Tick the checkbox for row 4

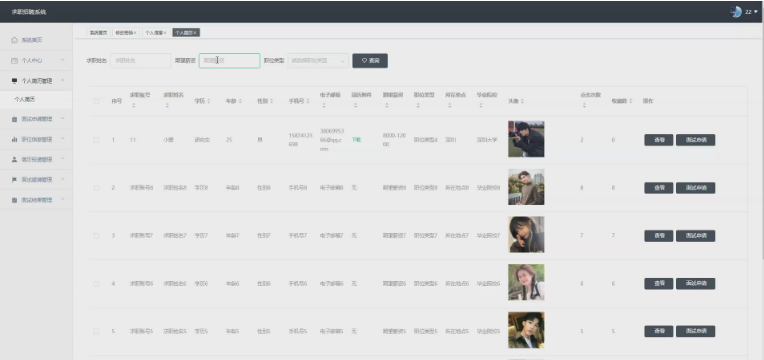[96, 284]
